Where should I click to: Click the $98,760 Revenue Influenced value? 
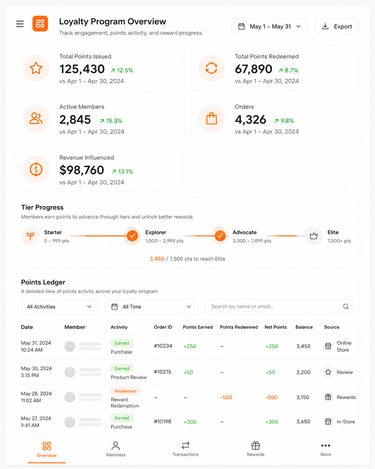pos(82,170)
